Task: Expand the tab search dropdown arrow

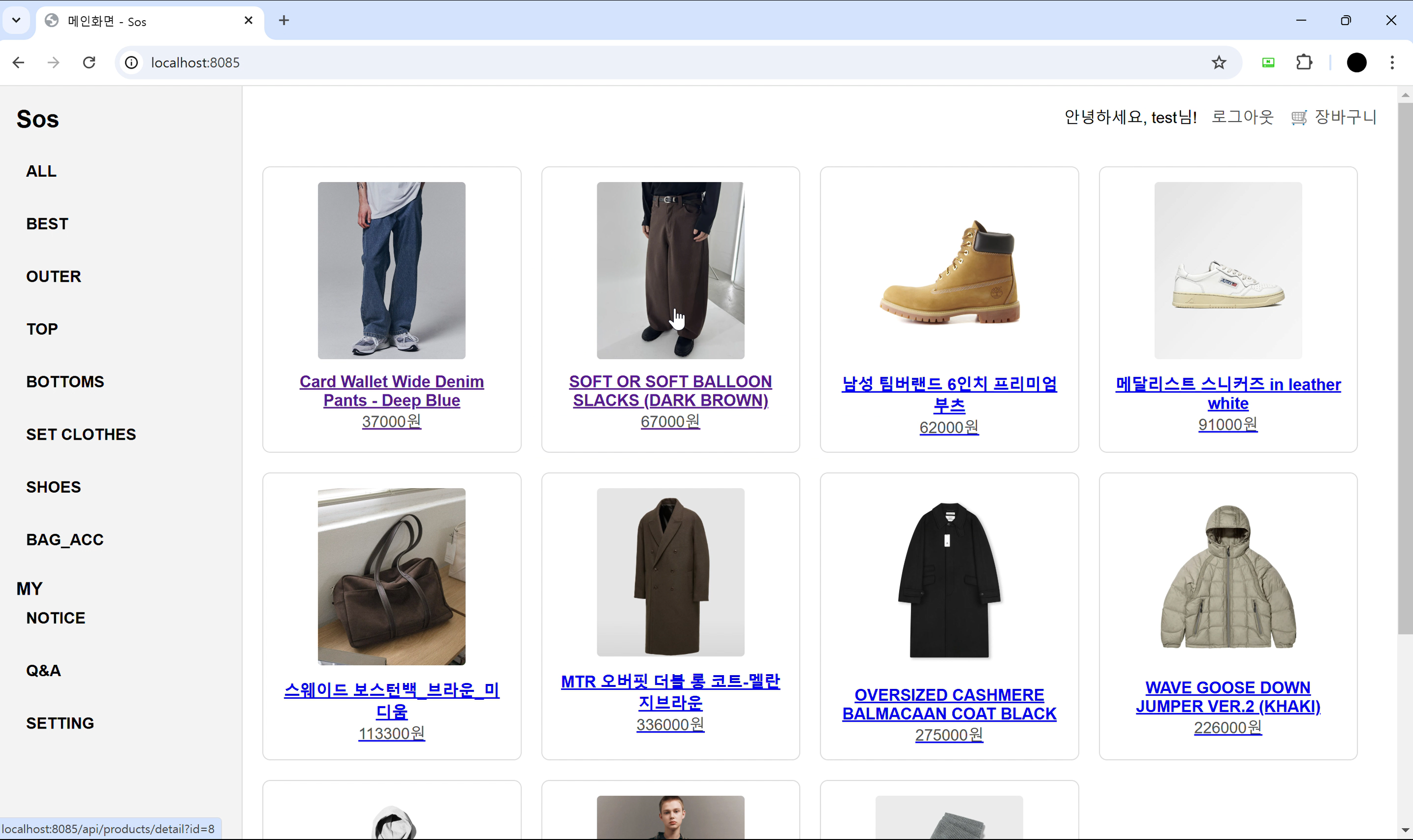Action: [x=16, y=21]
